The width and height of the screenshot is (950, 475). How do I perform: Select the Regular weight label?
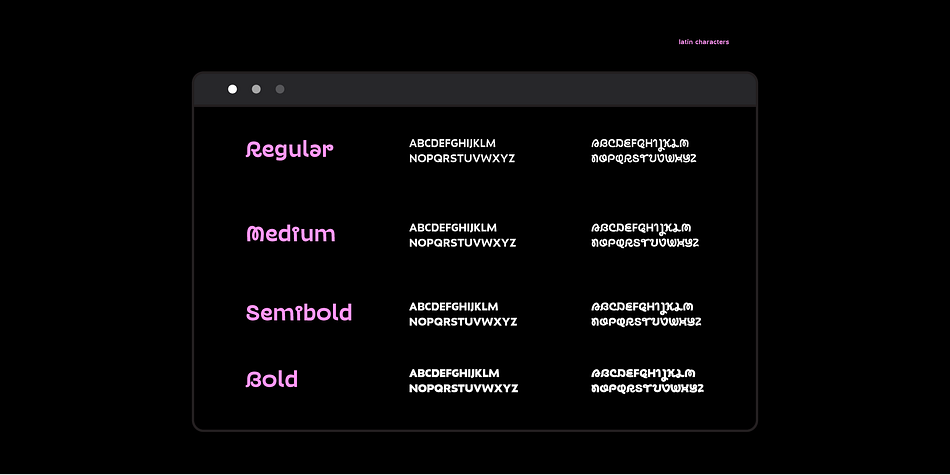[x=289, y=150]
